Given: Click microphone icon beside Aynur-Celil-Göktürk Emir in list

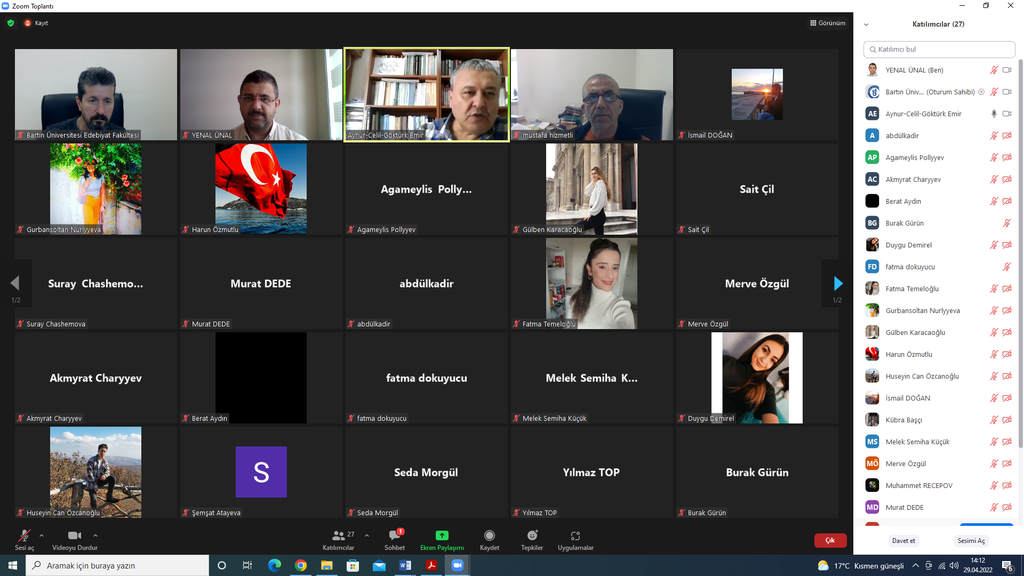Looking at the screenshot, I should (x=993, y=114).
